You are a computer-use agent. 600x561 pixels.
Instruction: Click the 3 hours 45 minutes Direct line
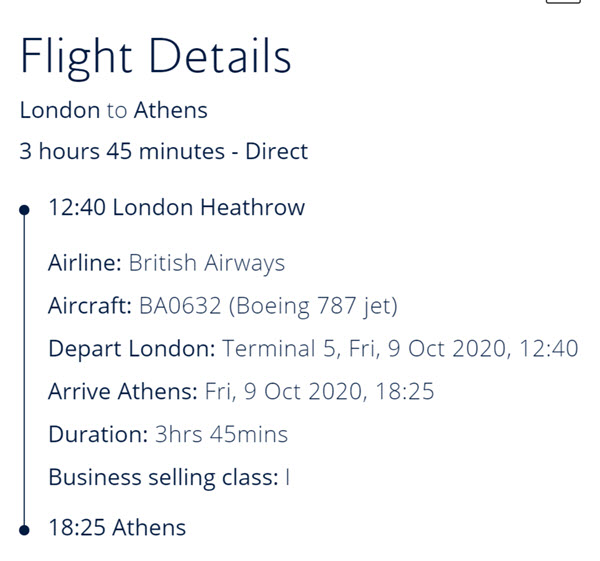(x=164, y=151)
